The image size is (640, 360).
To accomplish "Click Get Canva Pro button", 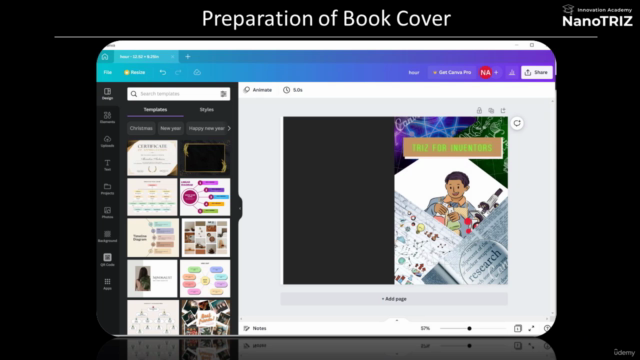I will pyautogui.click(x=452, y=72).
